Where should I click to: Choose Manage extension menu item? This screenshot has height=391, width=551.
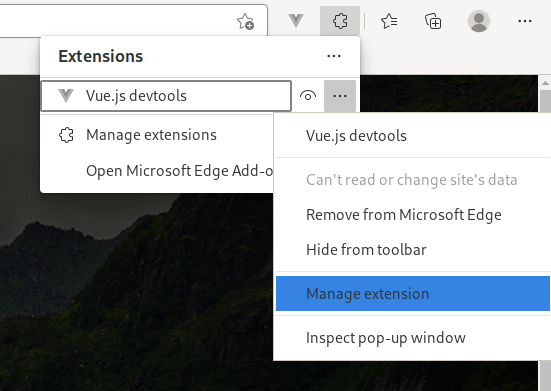tap(413, 293)
